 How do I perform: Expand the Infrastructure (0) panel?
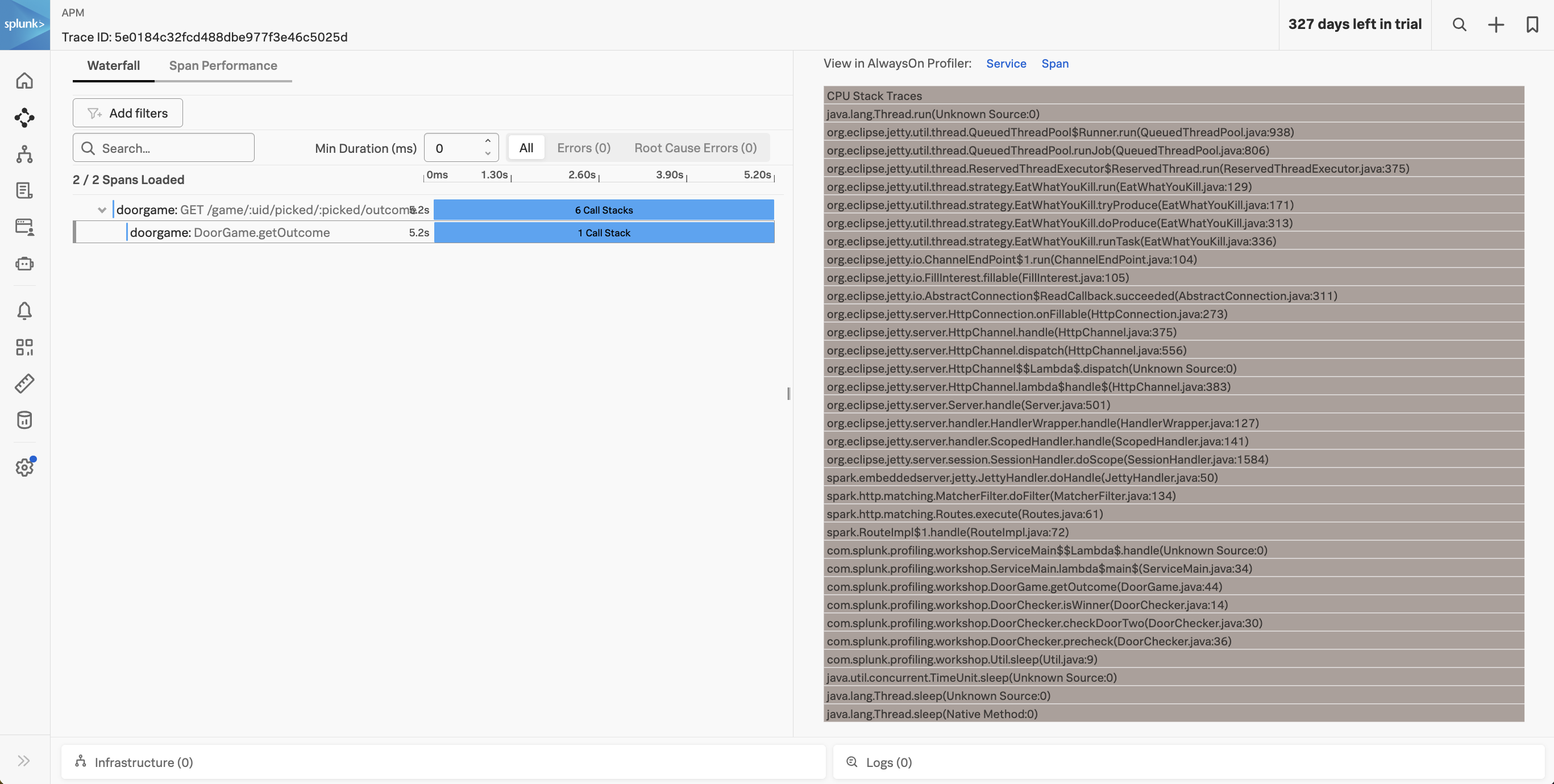(143, 762)
